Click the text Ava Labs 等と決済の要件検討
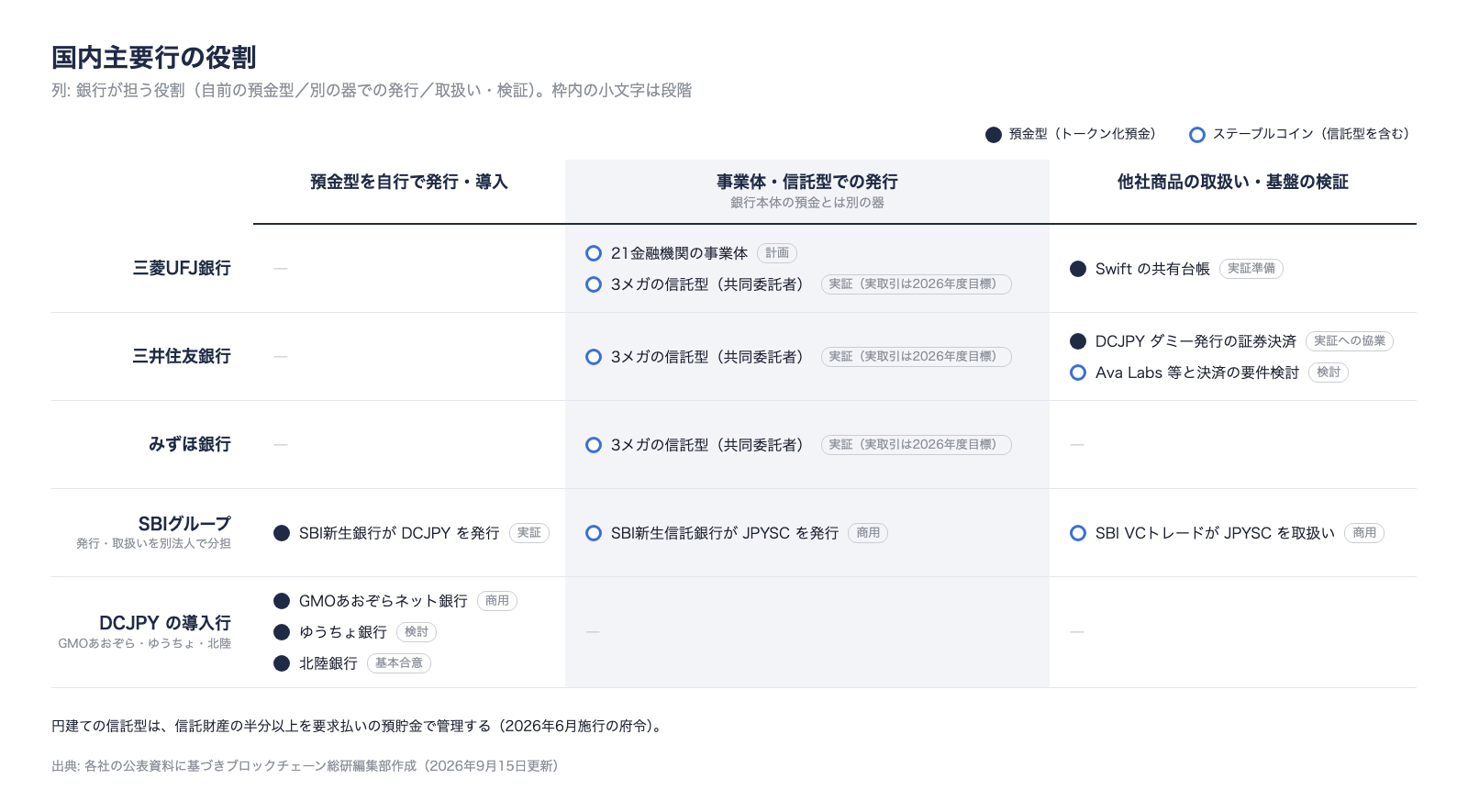This screenshot has width=1468, height=812. pyautogui.click(x=1197, y=373)
